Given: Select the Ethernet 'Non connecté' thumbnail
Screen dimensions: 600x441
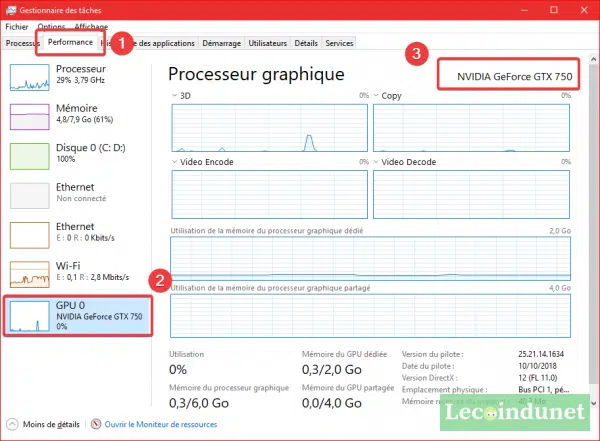Looking at the screenshot, I should tap(29, 195).
